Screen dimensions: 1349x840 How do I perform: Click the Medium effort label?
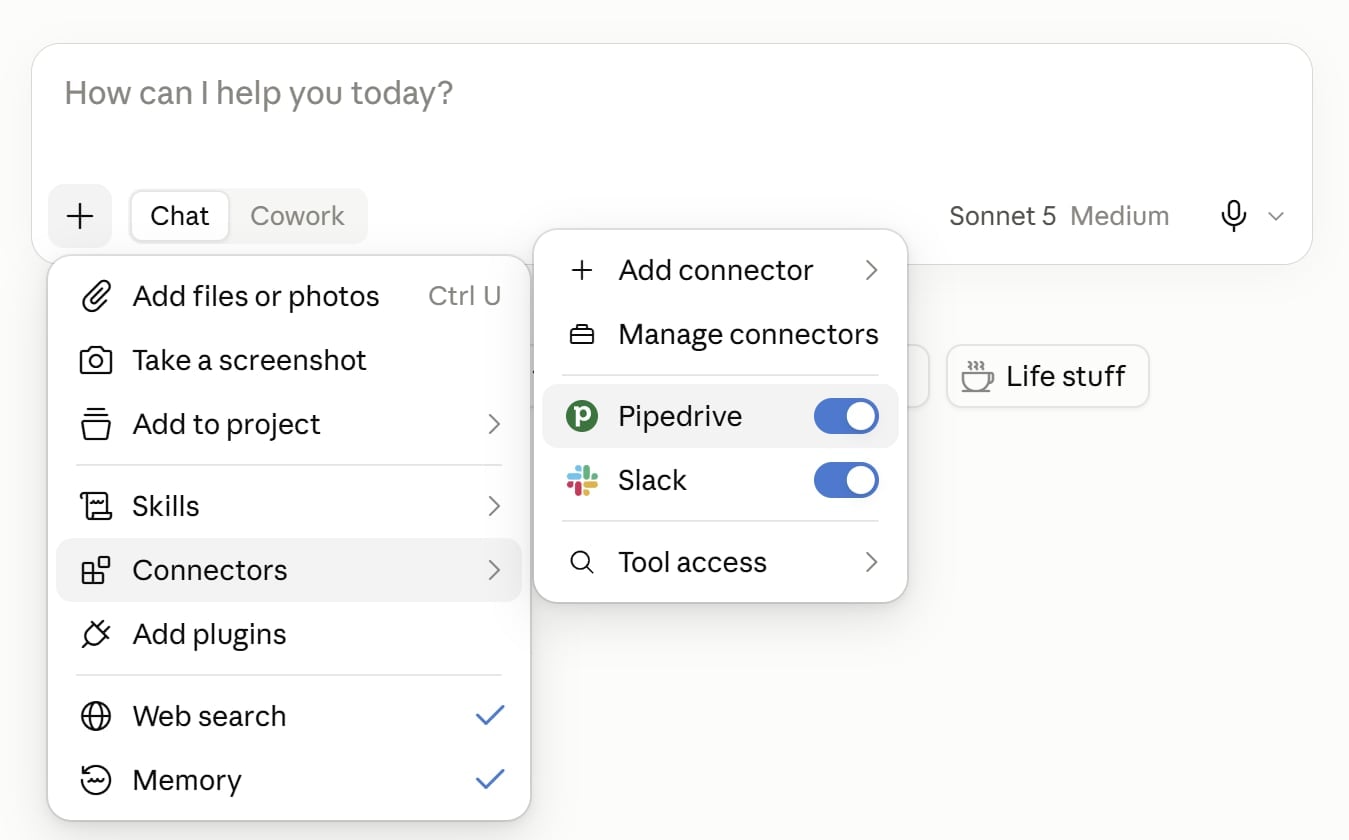click(1119, 216)
